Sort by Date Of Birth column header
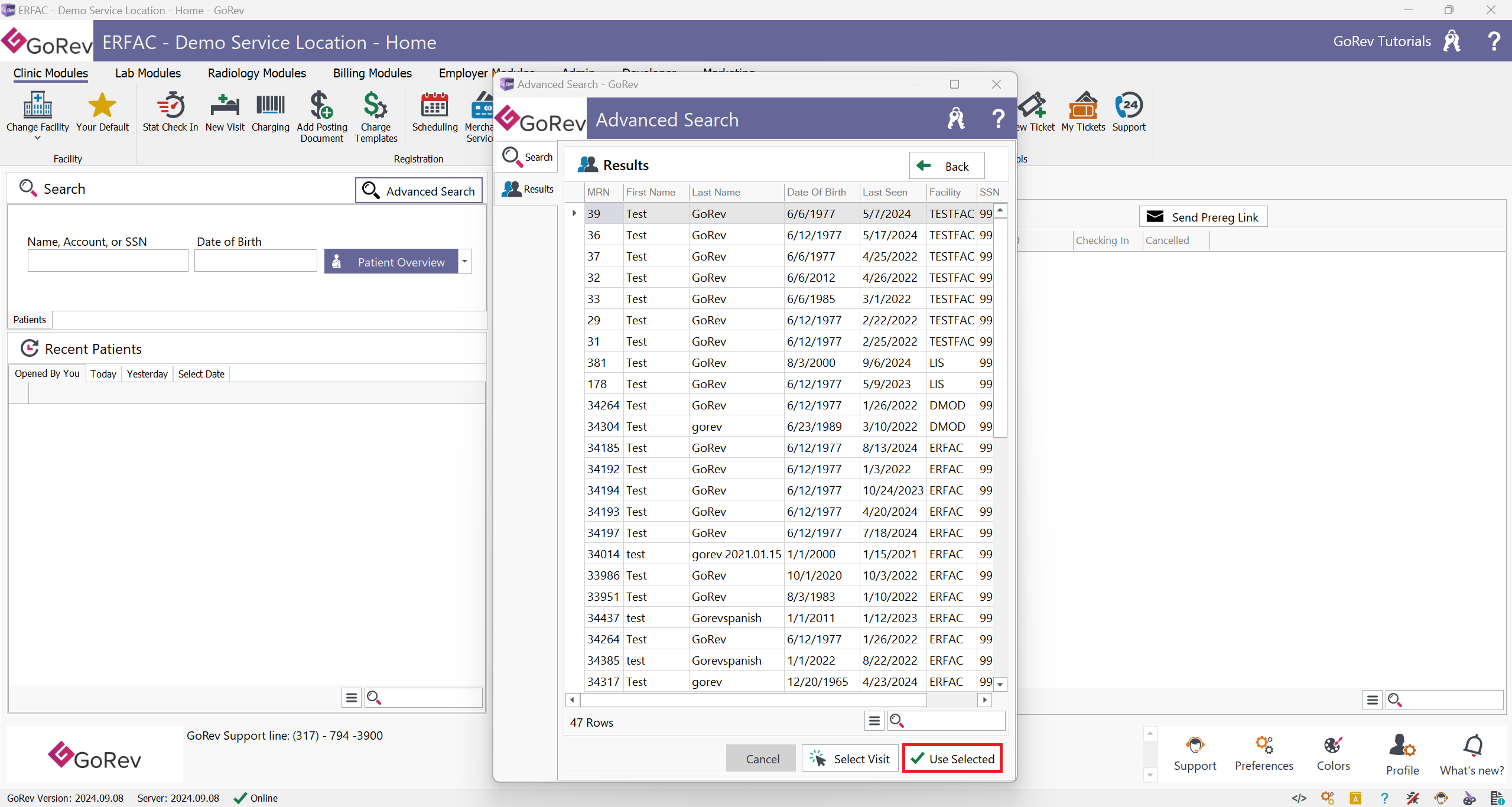Image resolution: width=1512 pixels, height=807 pixels. (x=821, y=192)
